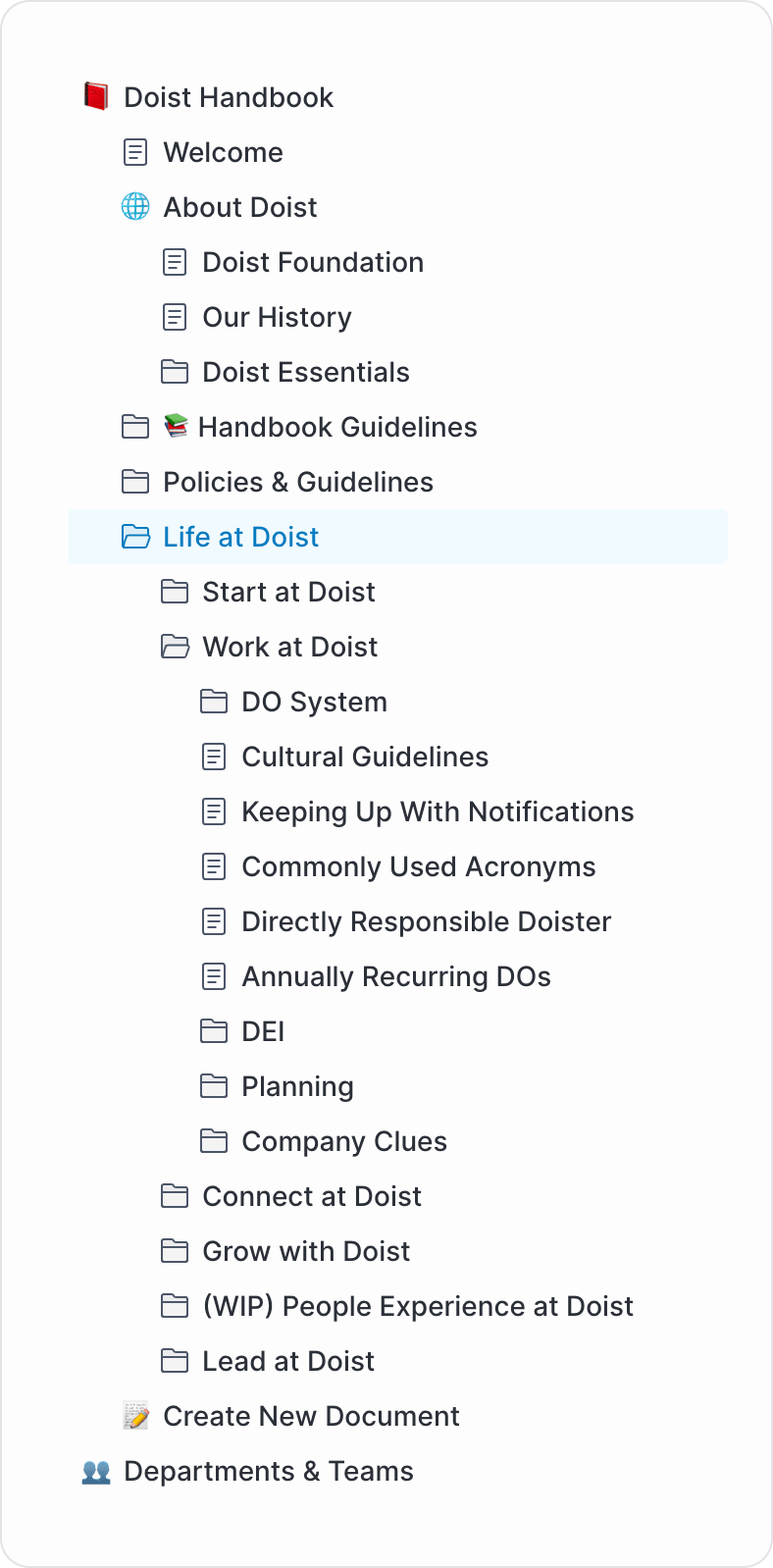Open Keeping Up With Notifications page
773x1568 pixels.
[x=438, y=811]
